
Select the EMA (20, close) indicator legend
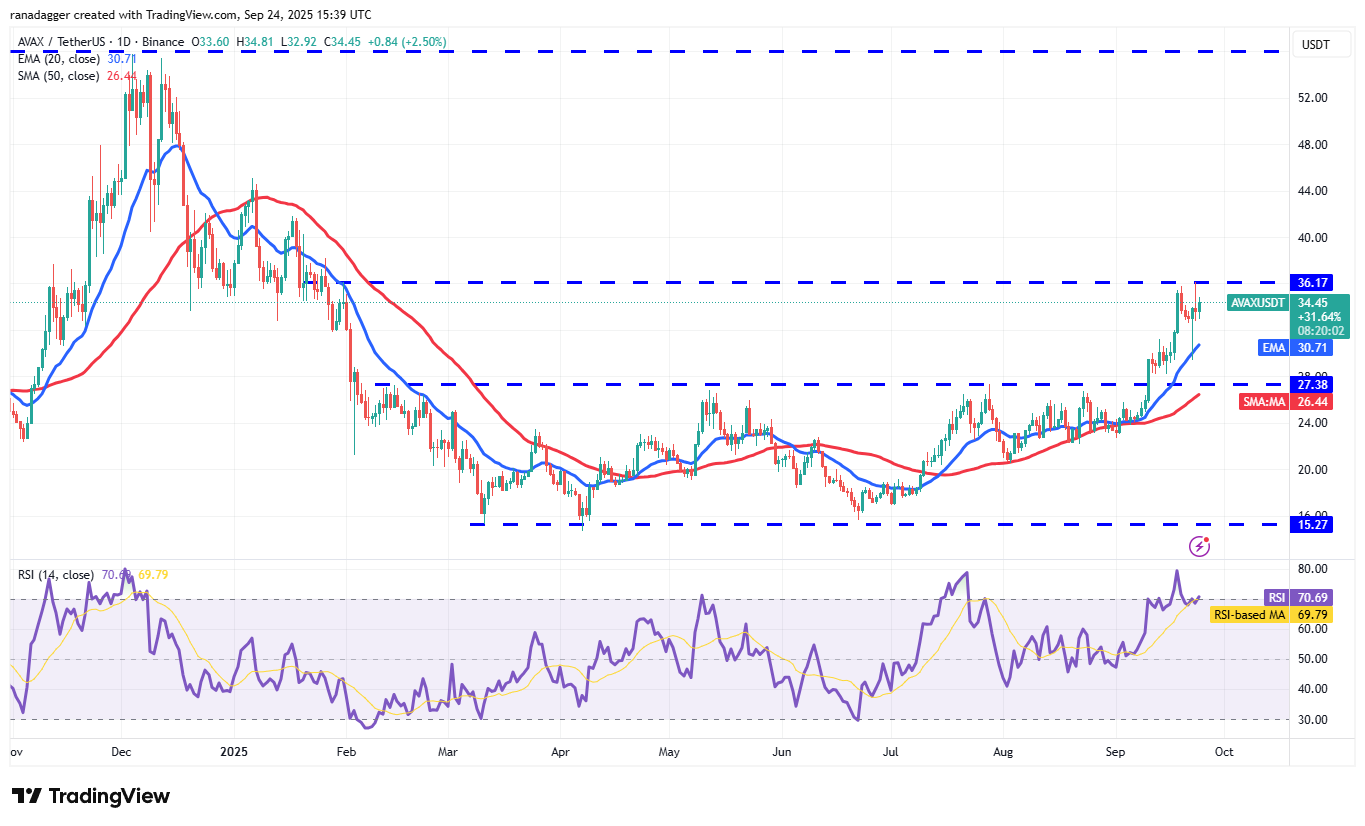[x=61, y=59]
